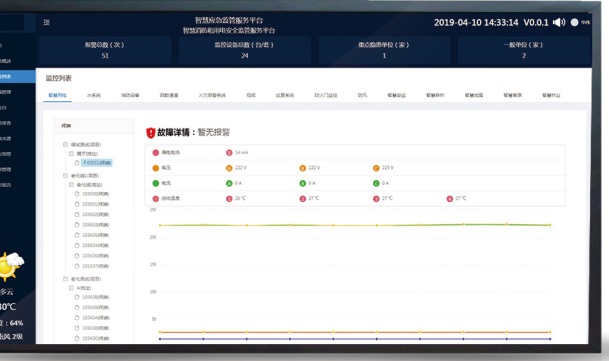This screenshot has height=361, width=609.
Task: Switch to the 火灾报警系统 tab
Action: coord(212,95)
